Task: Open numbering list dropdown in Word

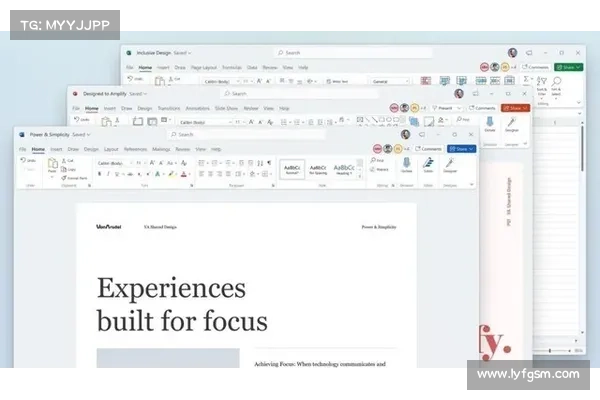Action: tap(216, 163)
